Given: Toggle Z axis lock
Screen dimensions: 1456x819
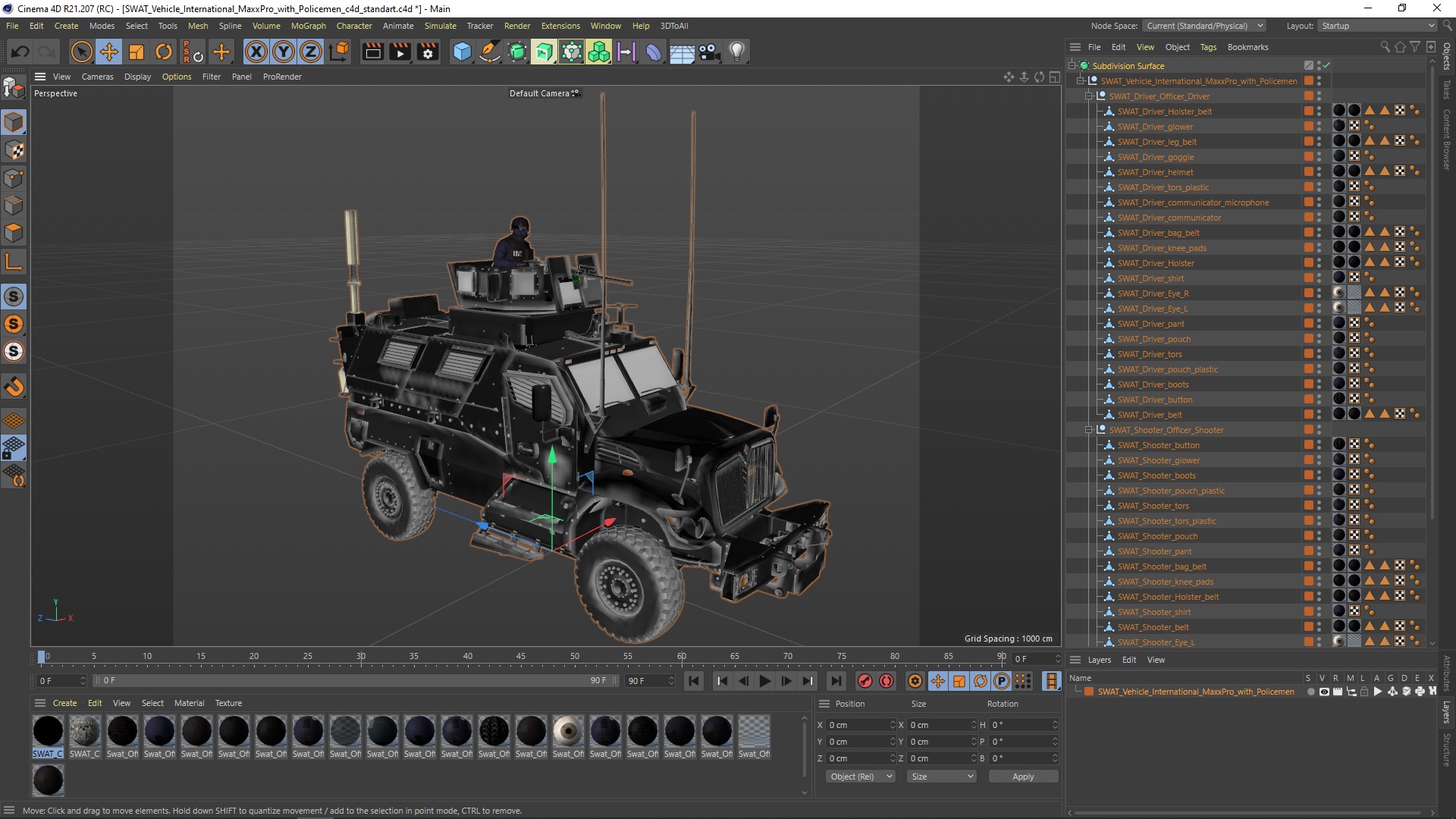Looking at the screenshot, I should pos(311,52).
